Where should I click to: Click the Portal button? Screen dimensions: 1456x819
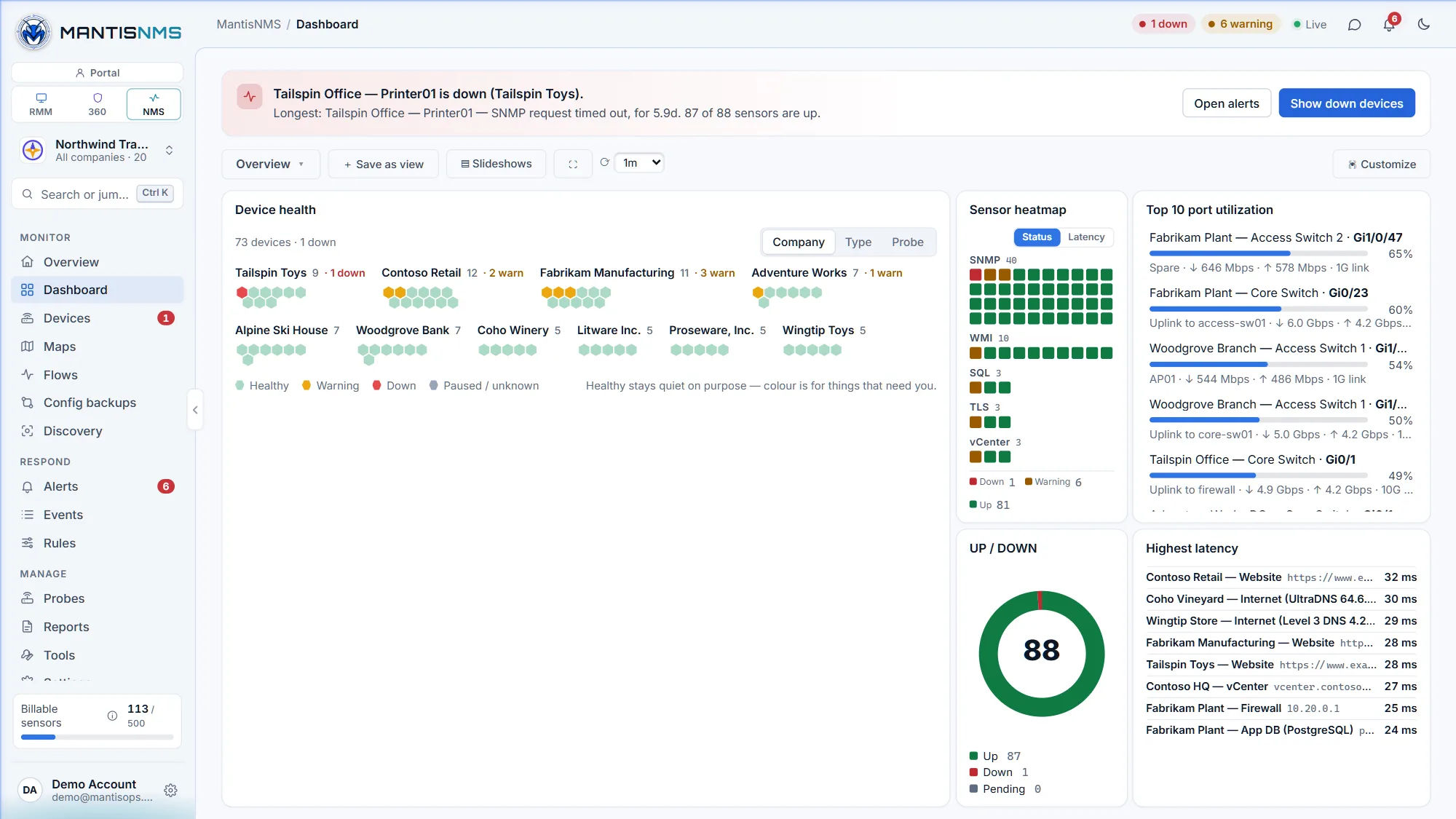click(98, 73)
